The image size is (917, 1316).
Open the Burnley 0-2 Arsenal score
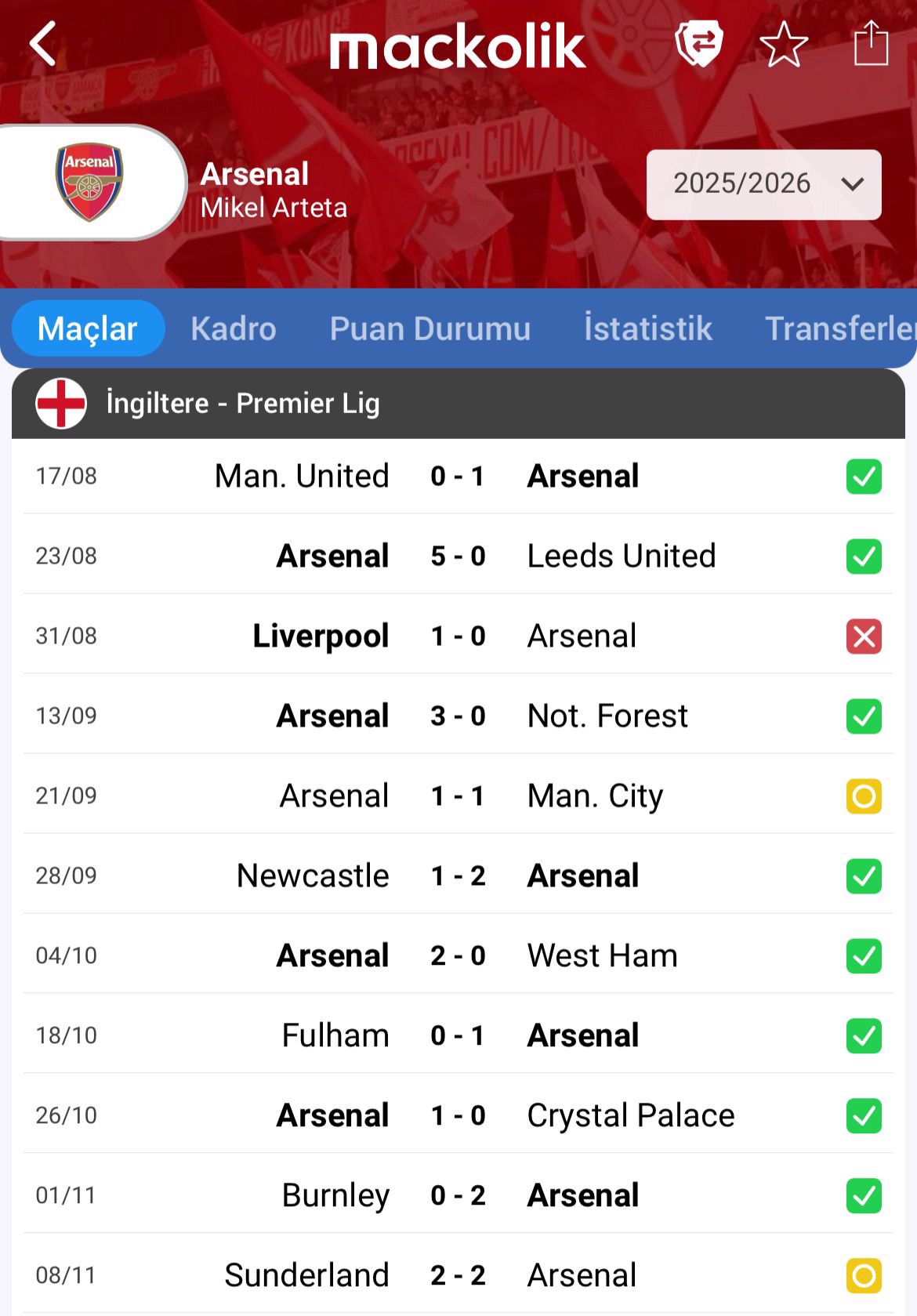click(458, 1196)
